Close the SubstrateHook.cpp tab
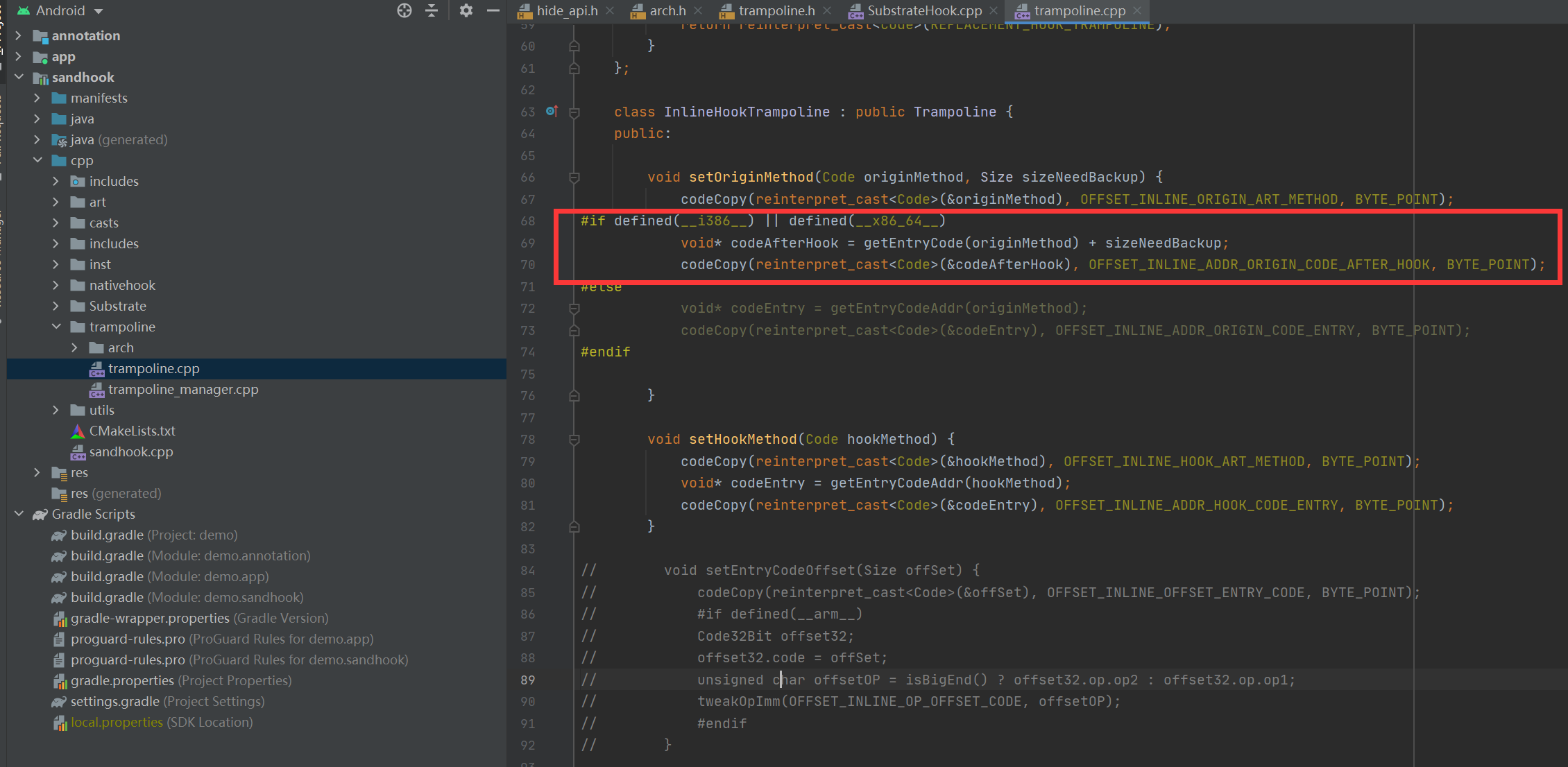 (994, 10)
